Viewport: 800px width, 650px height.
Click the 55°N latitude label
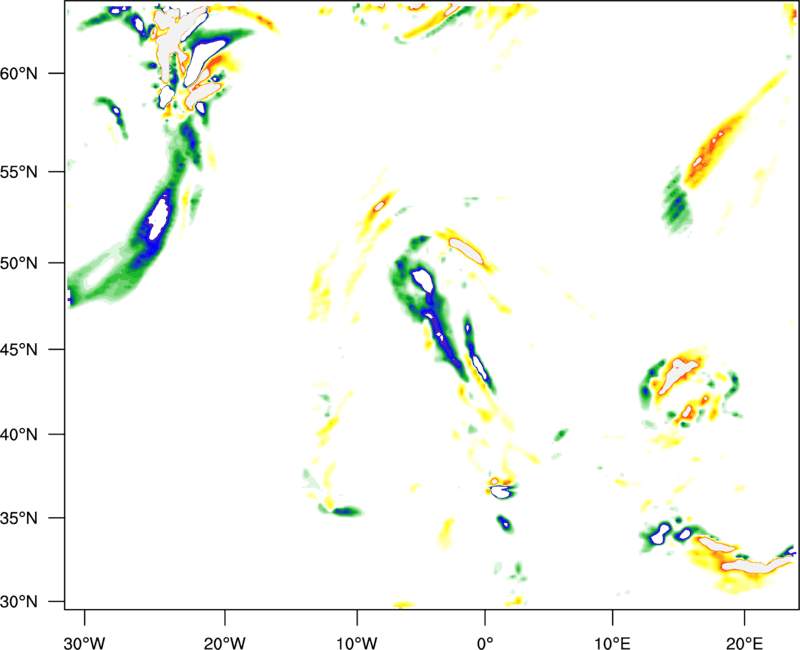(x=19, y=172)
